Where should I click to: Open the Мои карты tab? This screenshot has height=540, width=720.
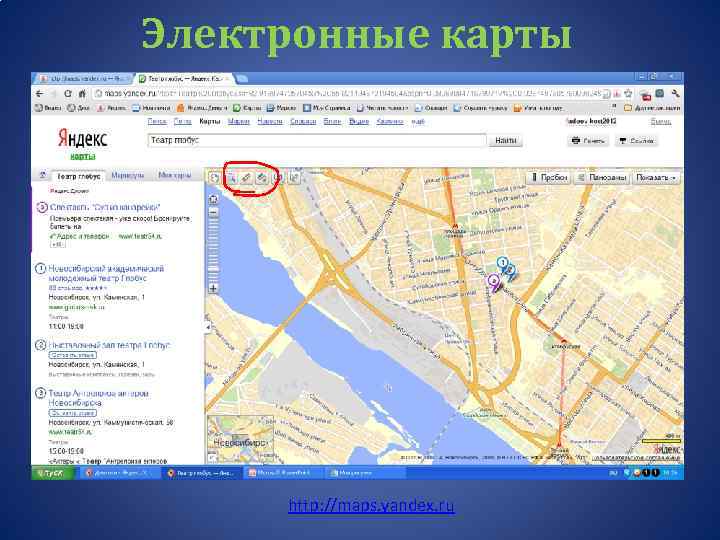(174, 175)
